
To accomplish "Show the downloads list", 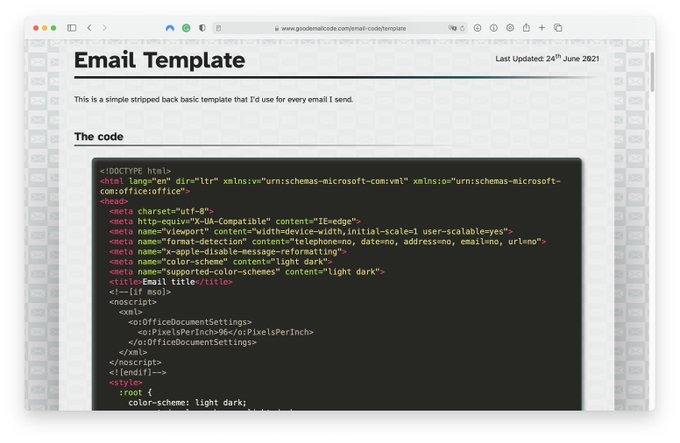I will (x=477, y=28).
